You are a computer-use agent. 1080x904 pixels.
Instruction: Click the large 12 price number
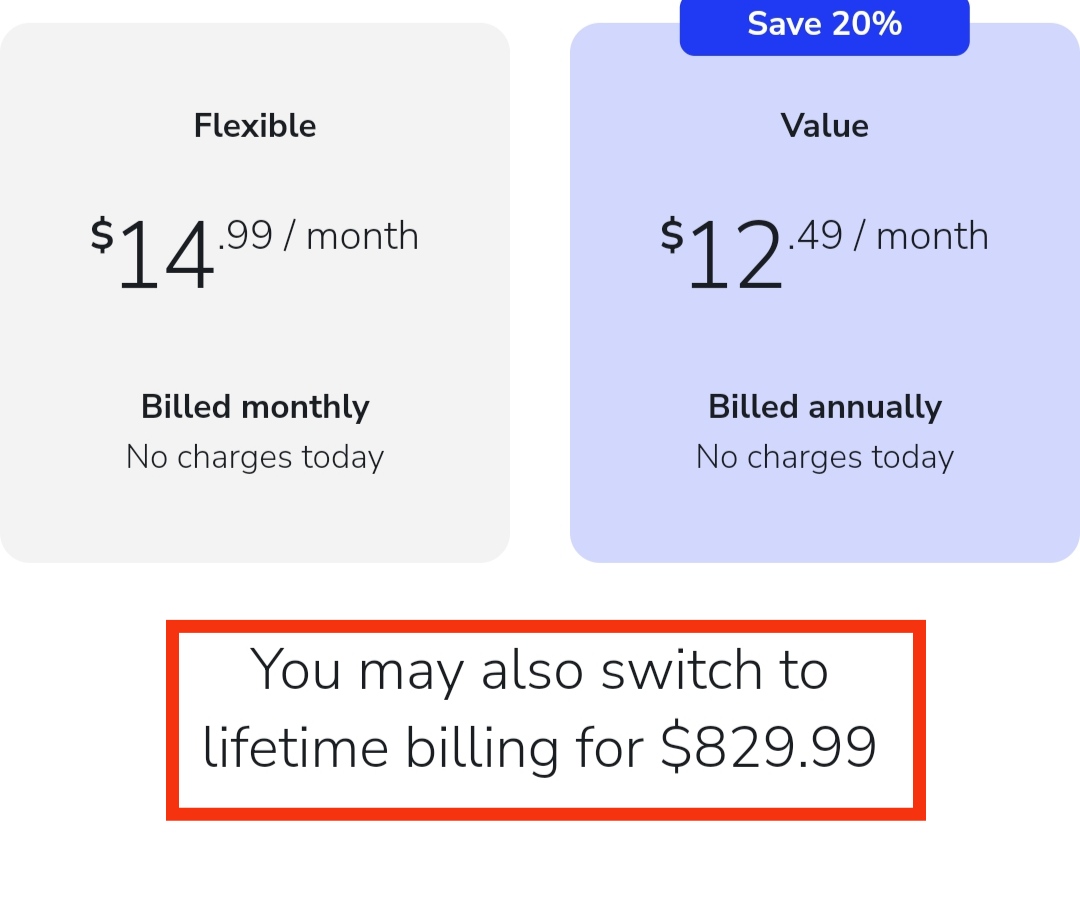click(x=735, y=256)
